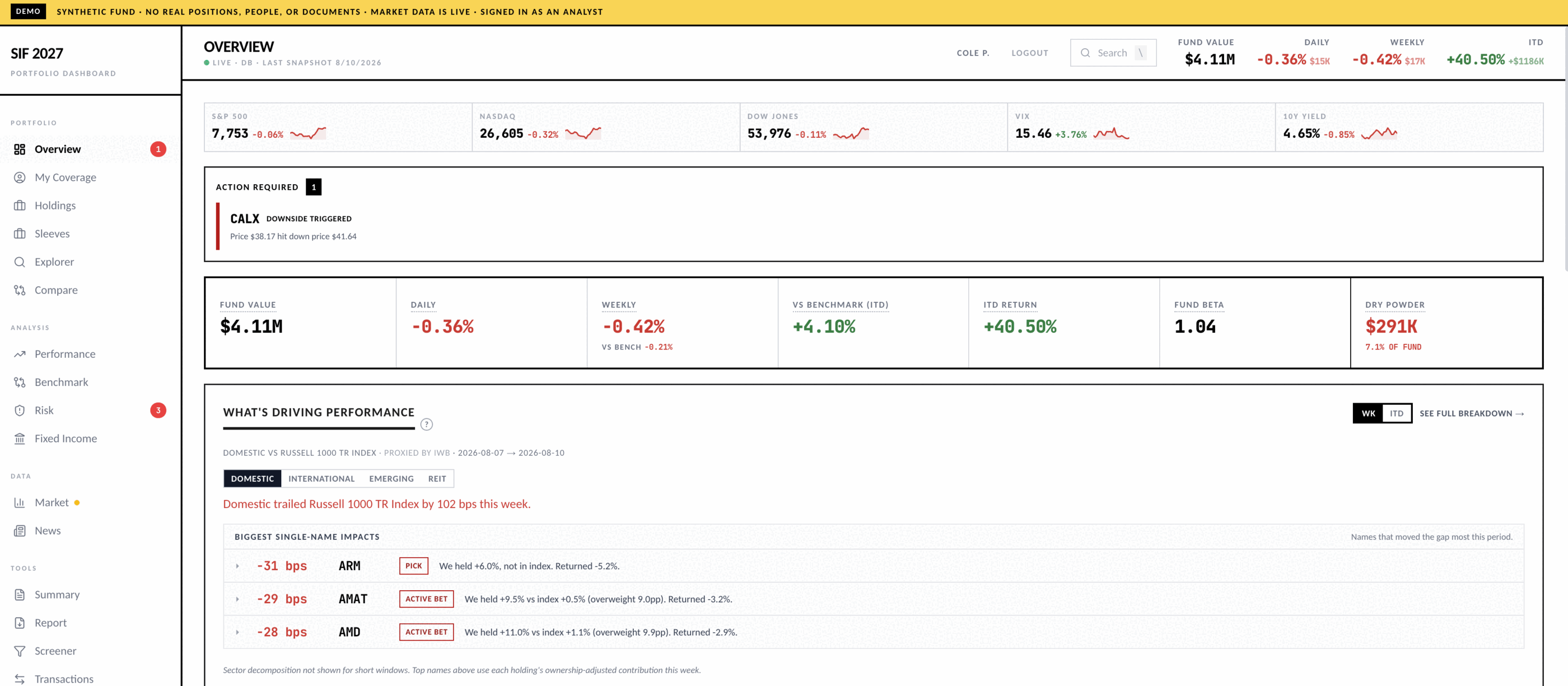Click the Search input field
This screenshot has height=686, width=1568.
(x=1113, y=53)
